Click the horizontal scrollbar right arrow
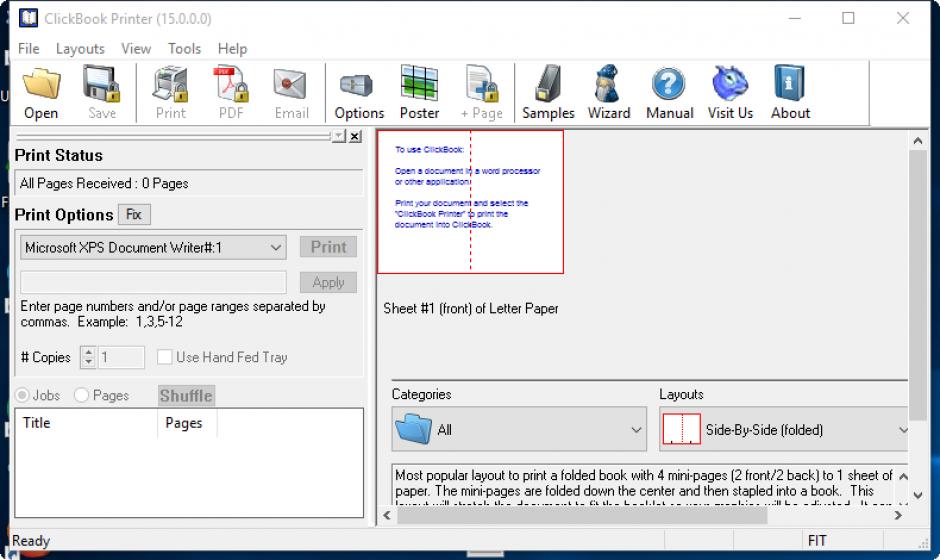Viewport: 940px width, 560px height. point(898,515)
